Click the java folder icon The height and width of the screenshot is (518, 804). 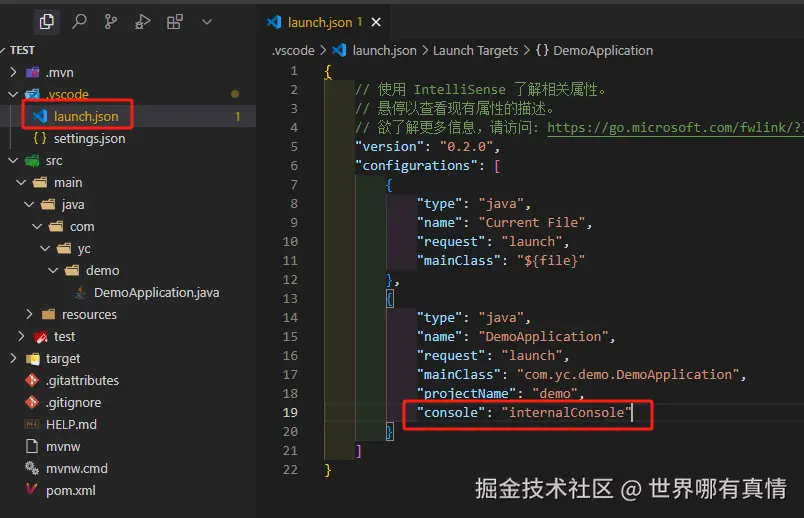[48, 205]
